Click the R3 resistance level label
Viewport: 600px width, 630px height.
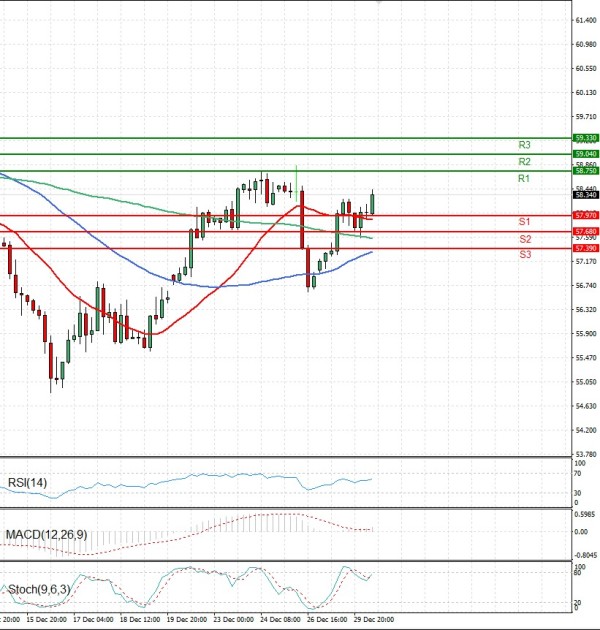click(x=523, y=144)
